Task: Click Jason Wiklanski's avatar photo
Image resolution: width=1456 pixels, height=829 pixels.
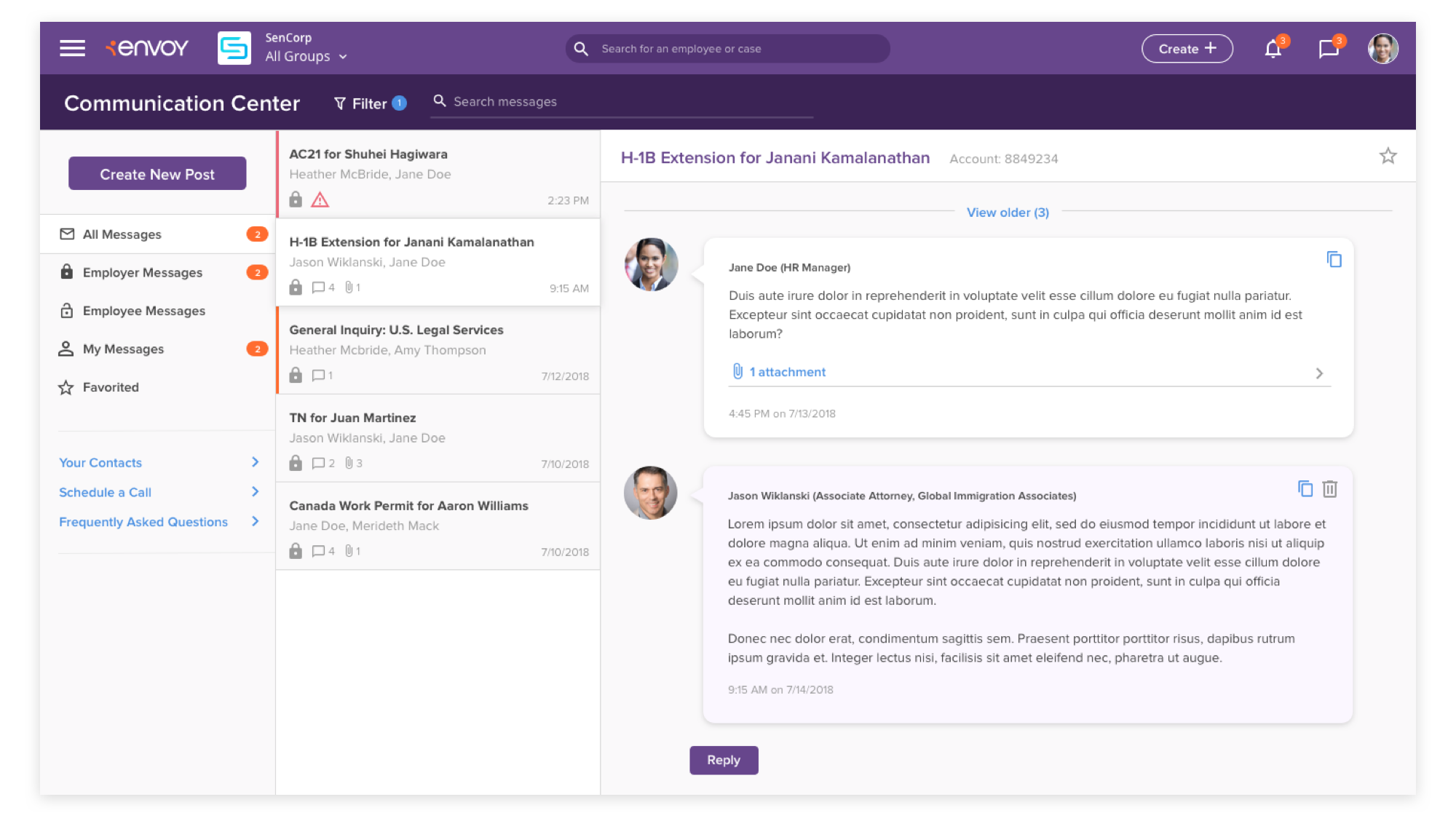Action: click(x=651, y=493)
